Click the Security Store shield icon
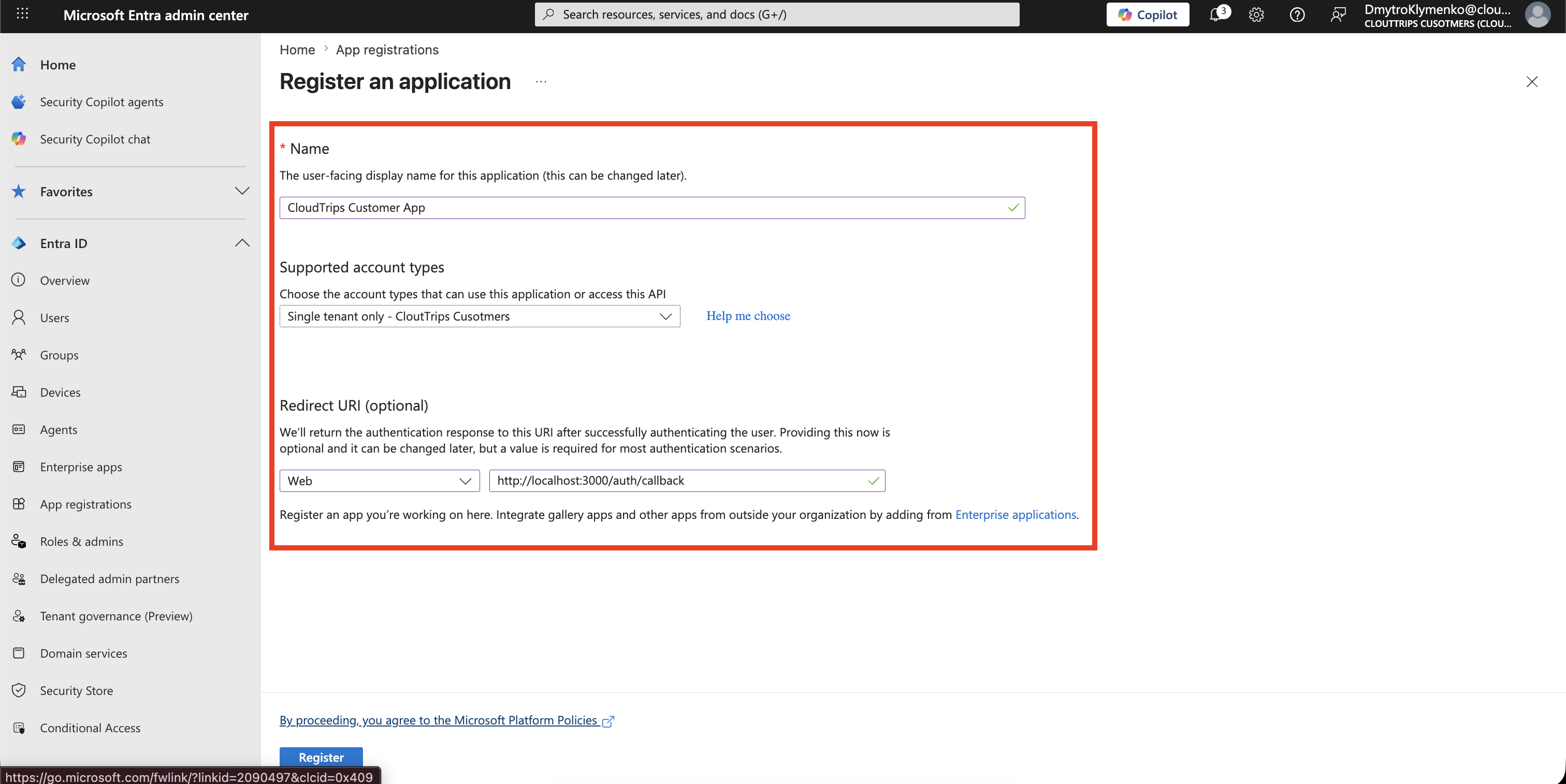Viewport: 1566px width, 784px height. 19,690
